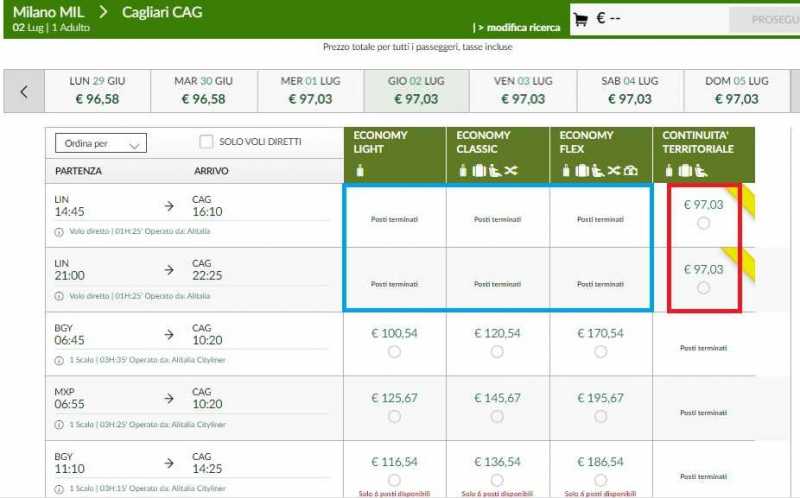
Task: Select € 97,03 fare for 21:00 flight
Action: (x=703, y=288)
